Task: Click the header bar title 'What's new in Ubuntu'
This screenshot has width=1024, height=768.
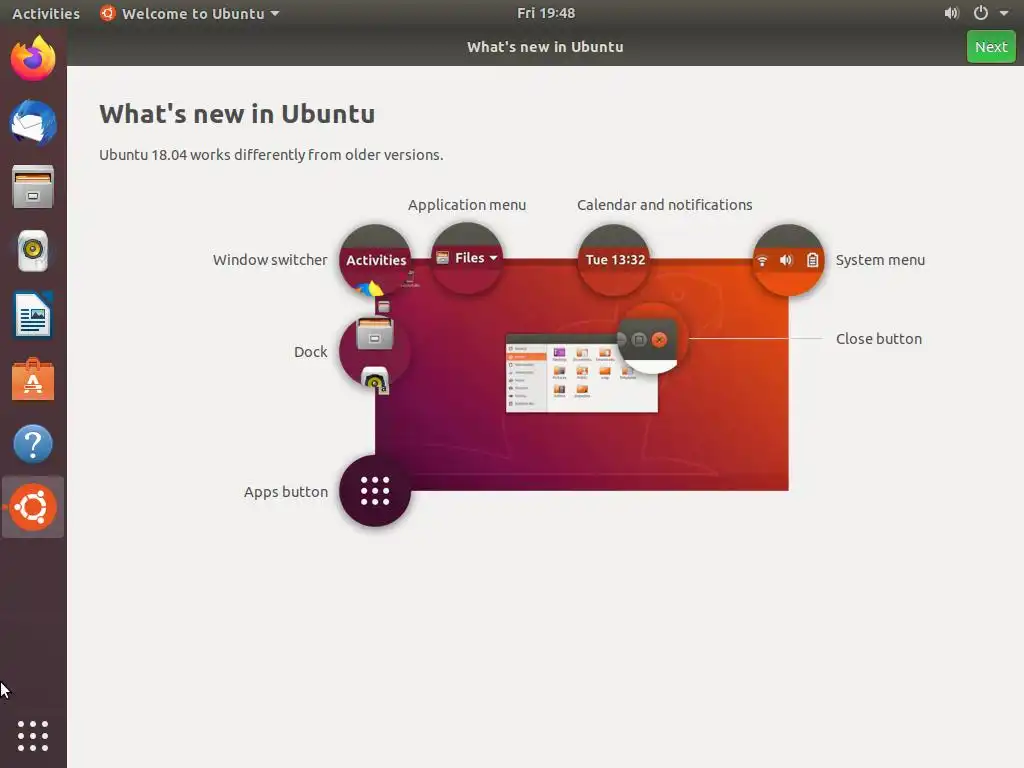Action: tap(545, 47)
